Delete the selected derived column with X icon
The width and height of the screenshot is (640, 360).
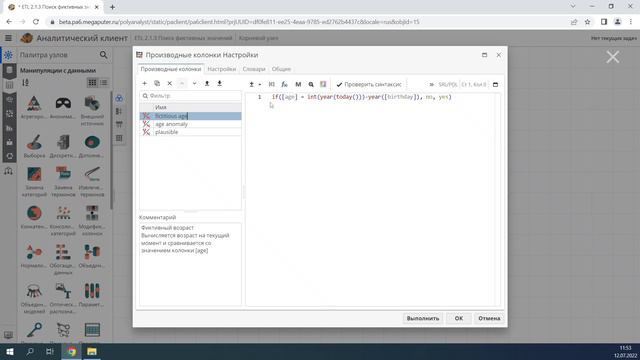click(x=170, y=83)
